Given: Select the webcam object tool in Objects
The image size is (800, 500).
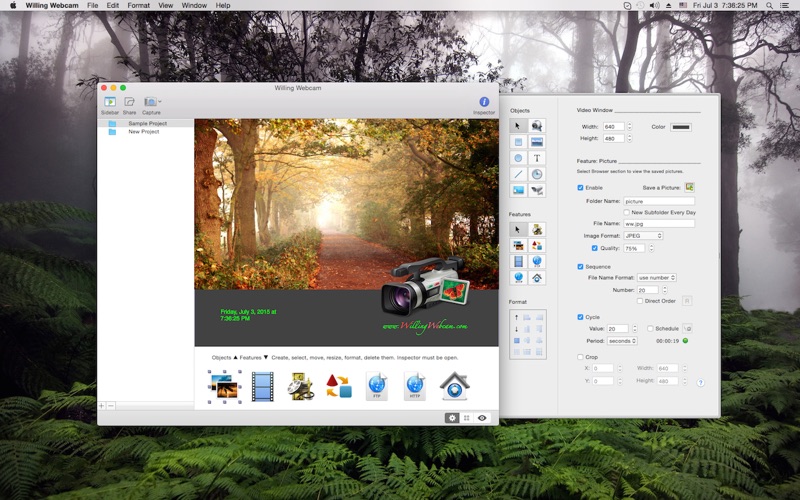Looking at the screenshot, I should point(536,126).
